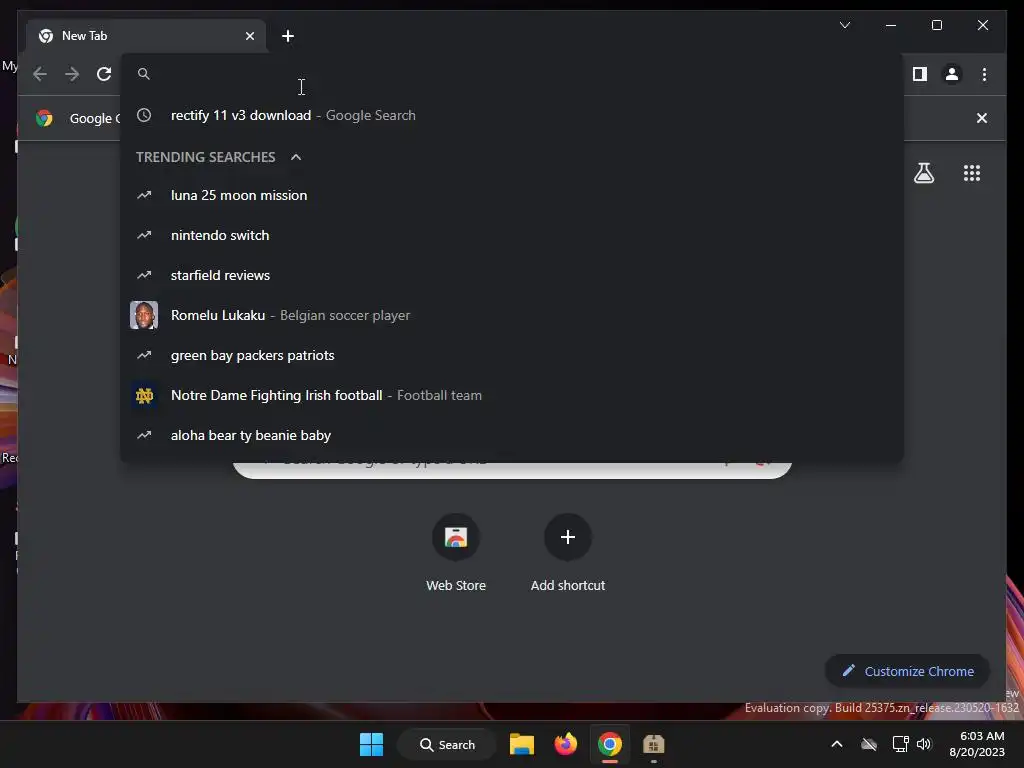
Task: Open the Chrome three-dot menu
Action: click(x=984, y=74)
